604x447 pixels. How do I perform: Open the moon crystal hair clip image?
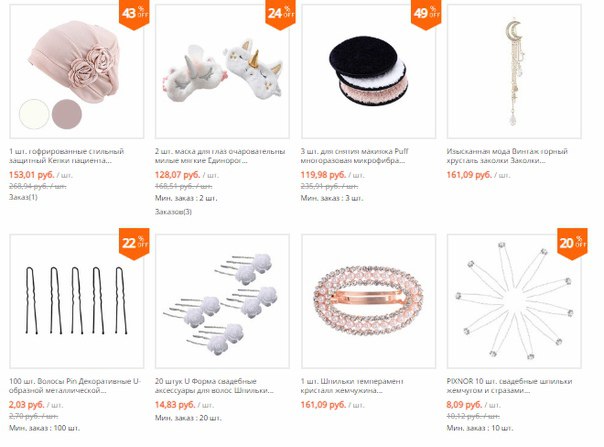click(x=514, y=71)
